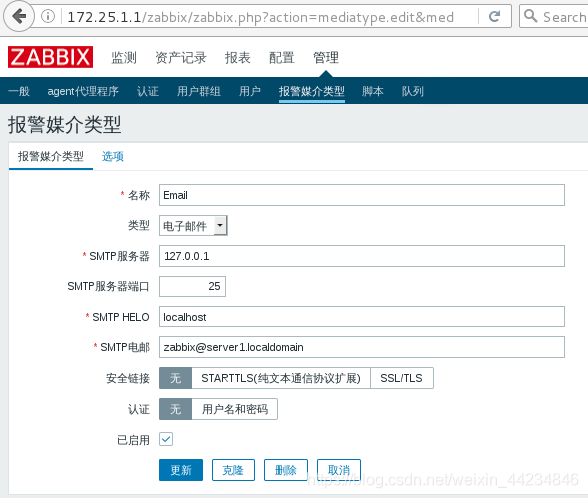588x498 pixels.
Task: Click the SMTP服务器端口 field with 25
Action: pyautogui.click(x=192, y=286)
